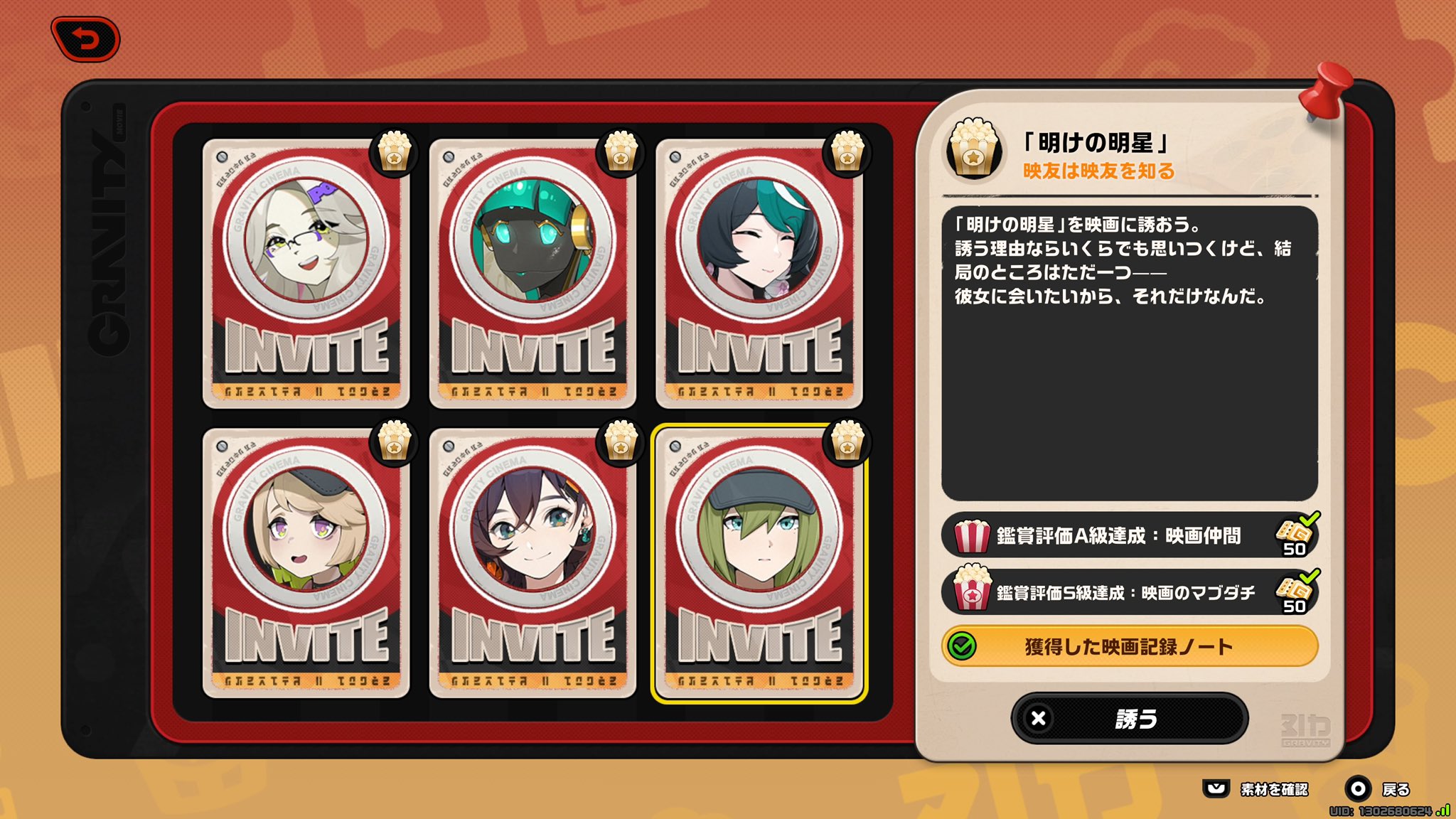Image resolution: width=1456 pixels, height=819 pixels.
Task: Open 獲得した映画記録ノート button
Action: pyautogui.click(x=1130, y=646)
